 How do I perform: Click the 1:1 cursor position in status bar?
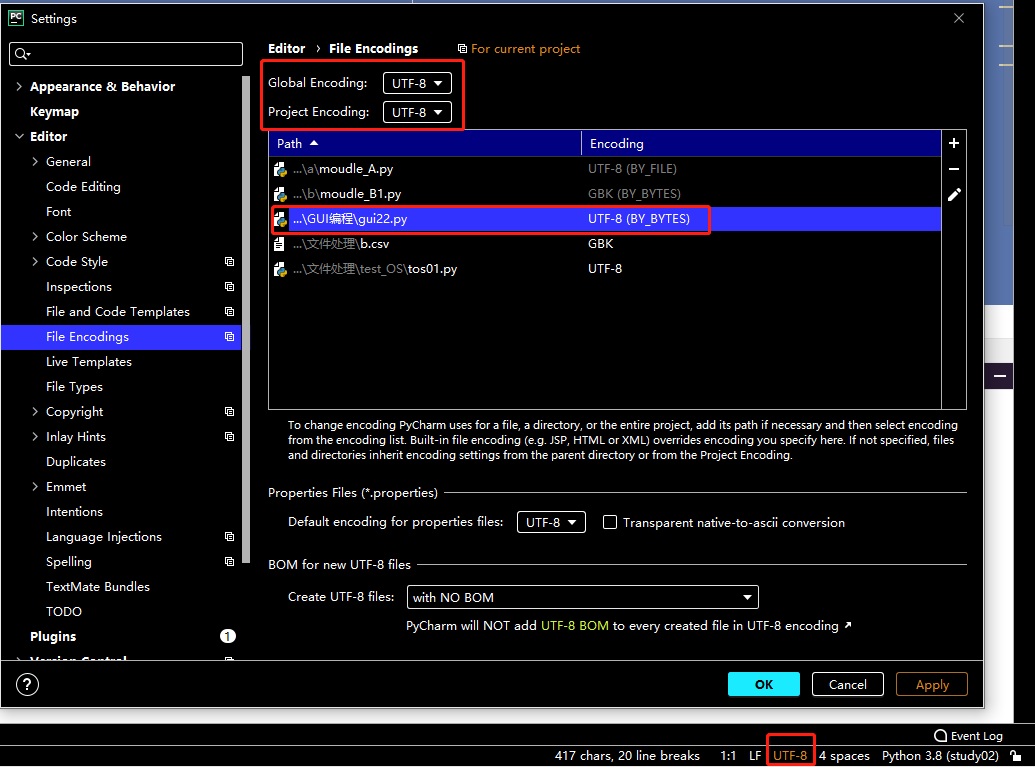pos(728,756)
